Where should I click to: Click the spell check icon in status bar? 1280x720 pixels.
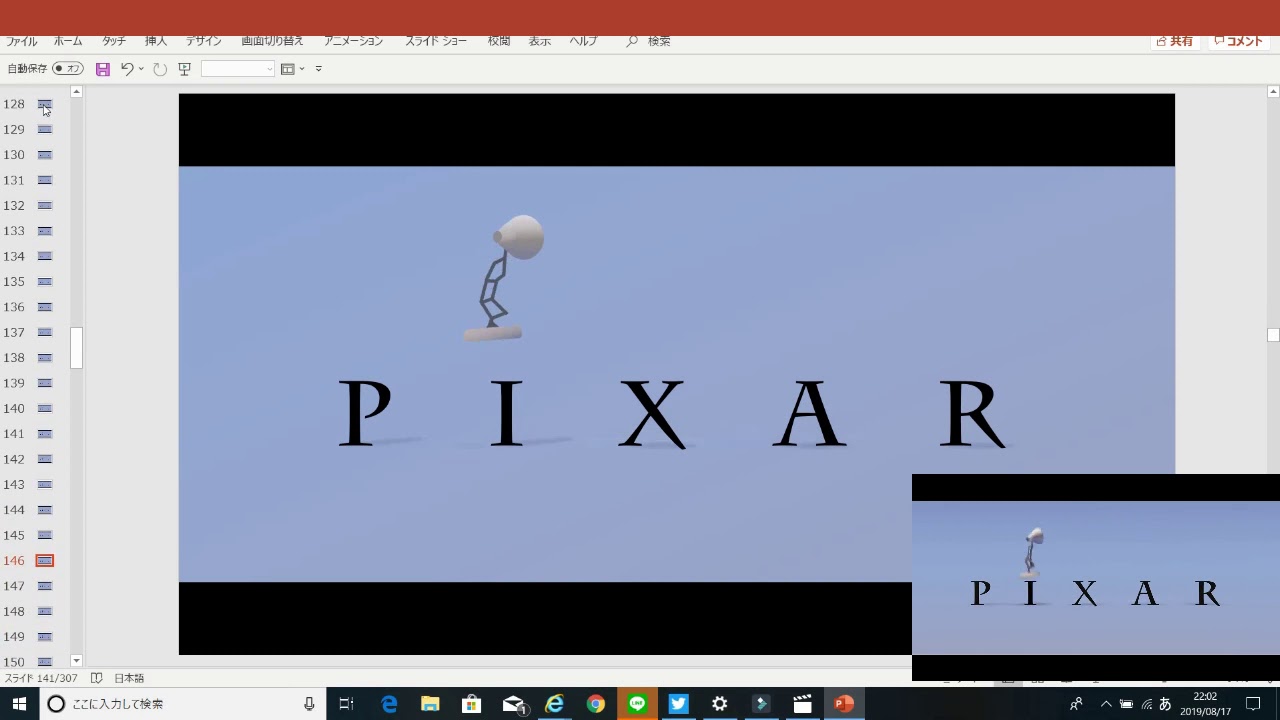click(97, 678)
